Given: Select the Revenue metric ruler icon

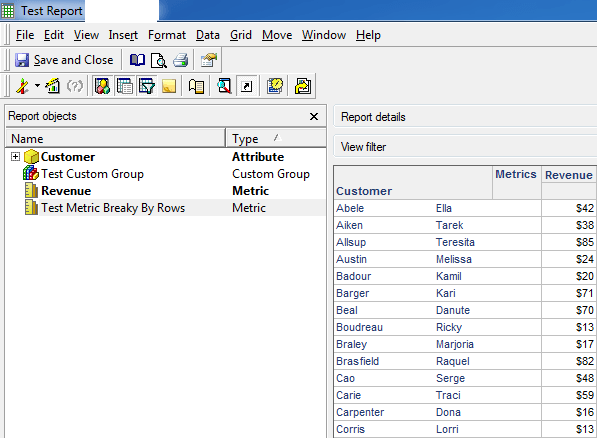Looking at the screenshot, I should click(x=31, y=190).
